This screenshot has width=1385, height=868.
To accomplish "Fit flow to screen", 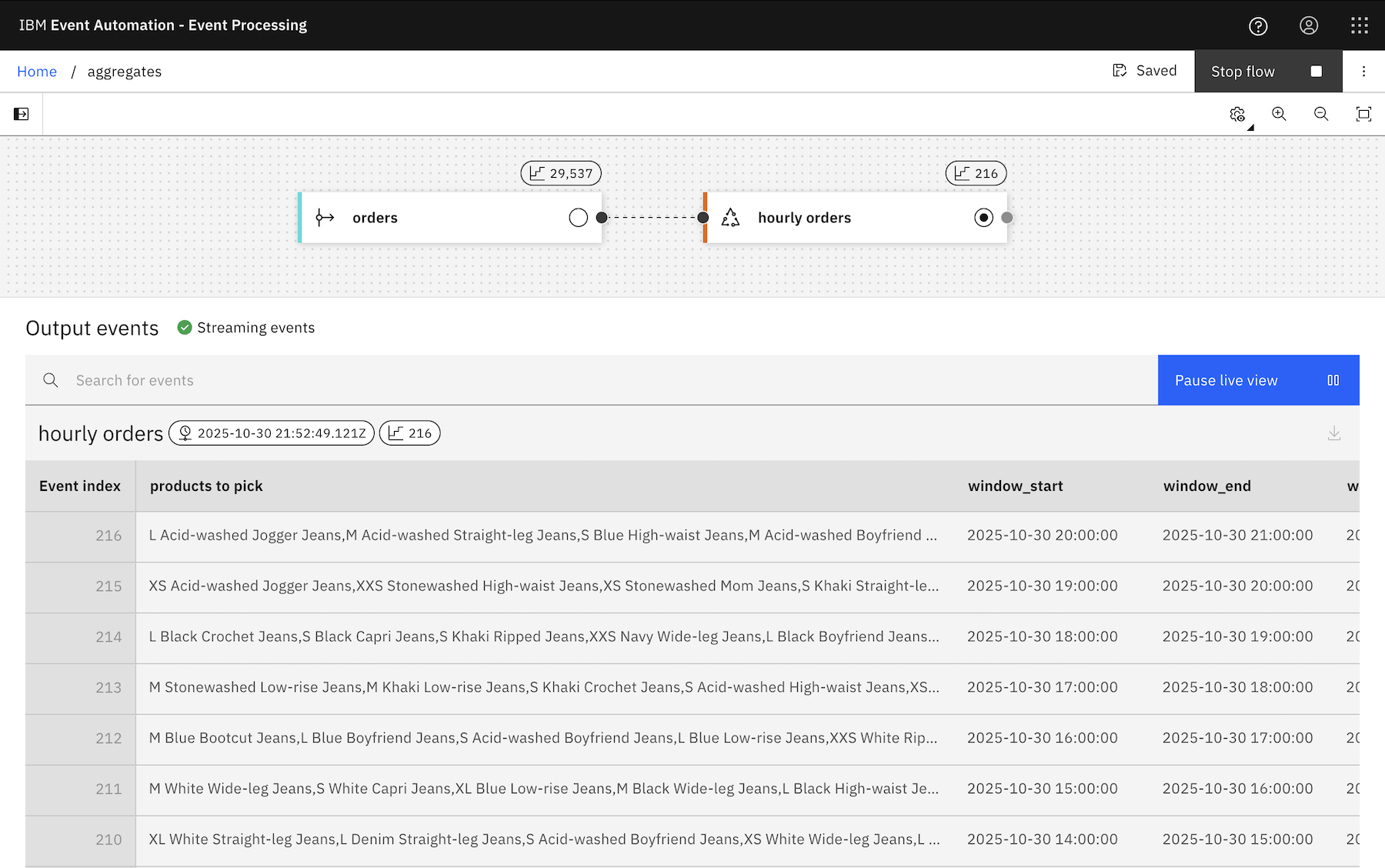I will [x=1363, y=114].
